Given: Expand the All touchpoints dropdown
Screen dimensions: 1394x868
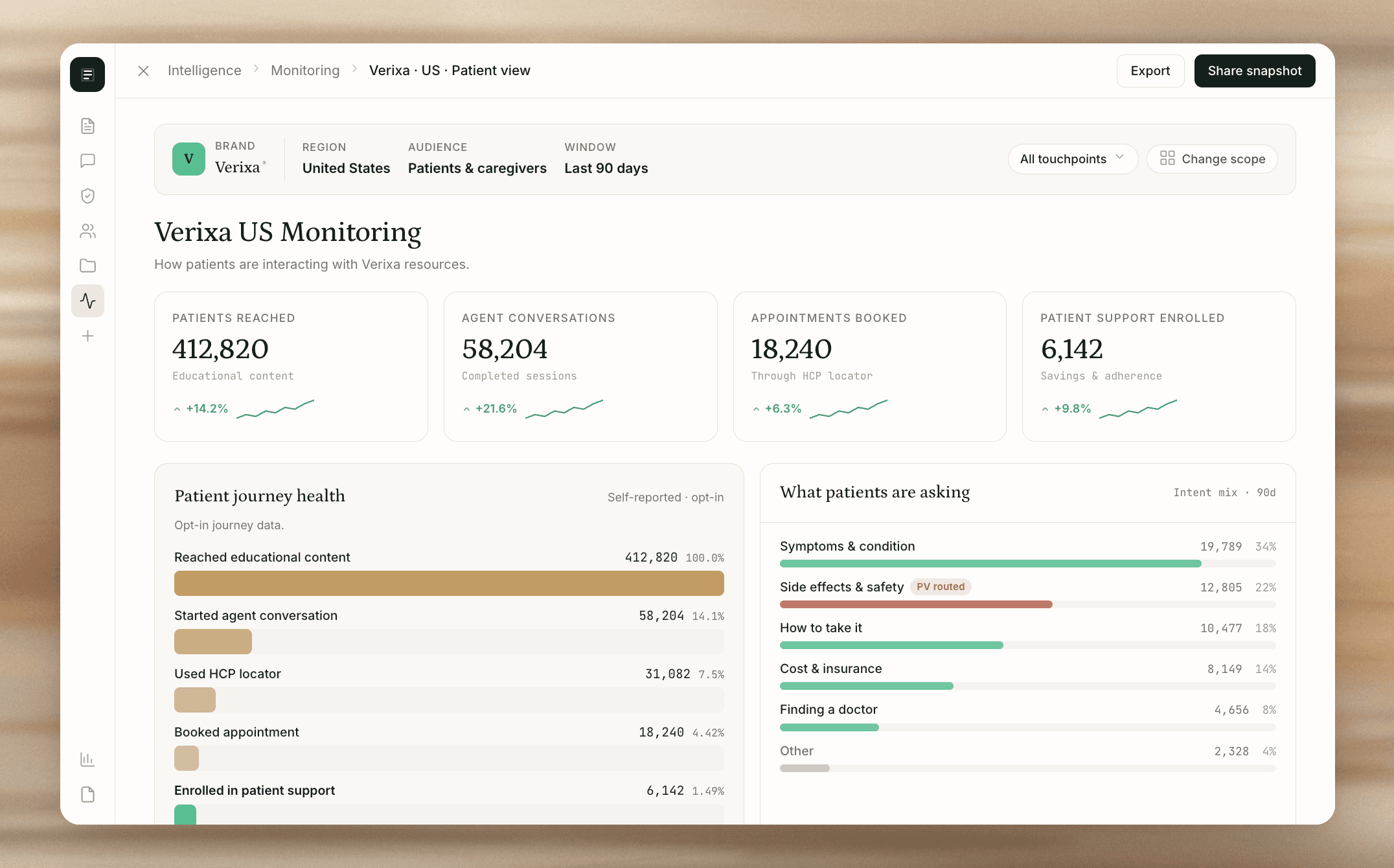Looking at the screenshot, I should click(1072, 159).
